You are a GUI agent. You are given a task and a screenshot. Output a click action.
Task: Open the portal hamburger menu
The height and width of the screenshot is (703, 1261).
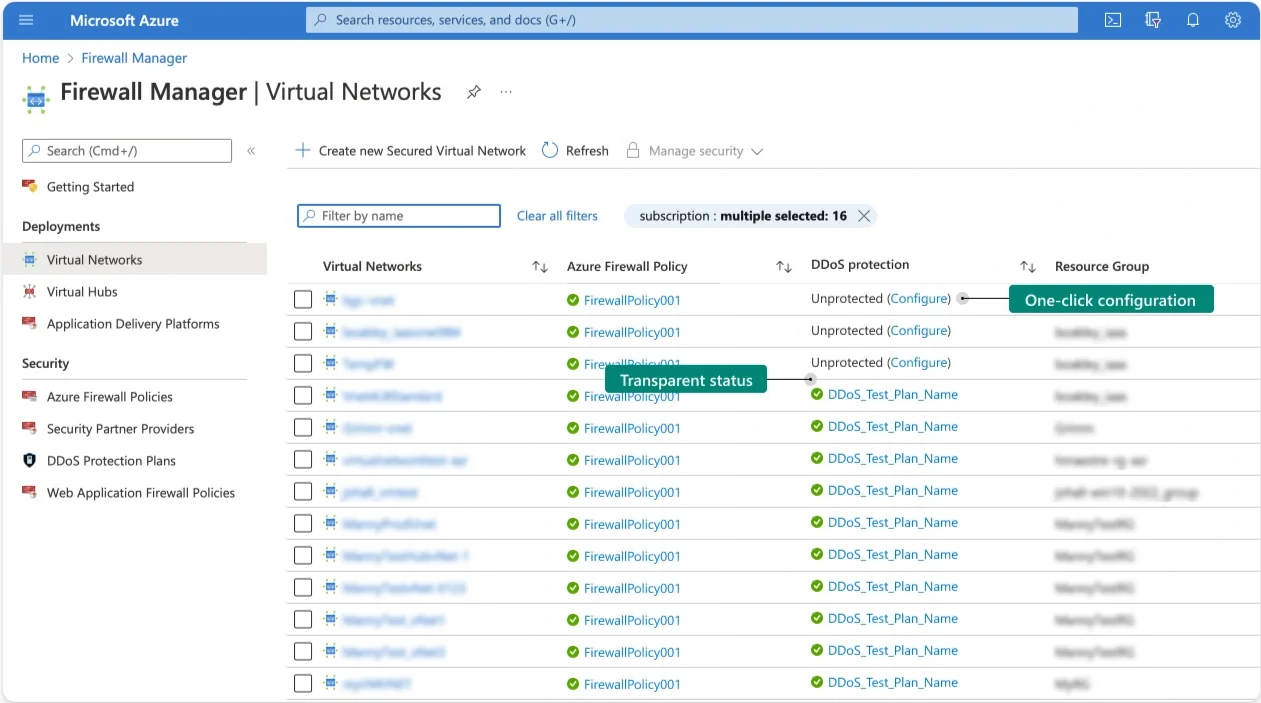point(26,20)
